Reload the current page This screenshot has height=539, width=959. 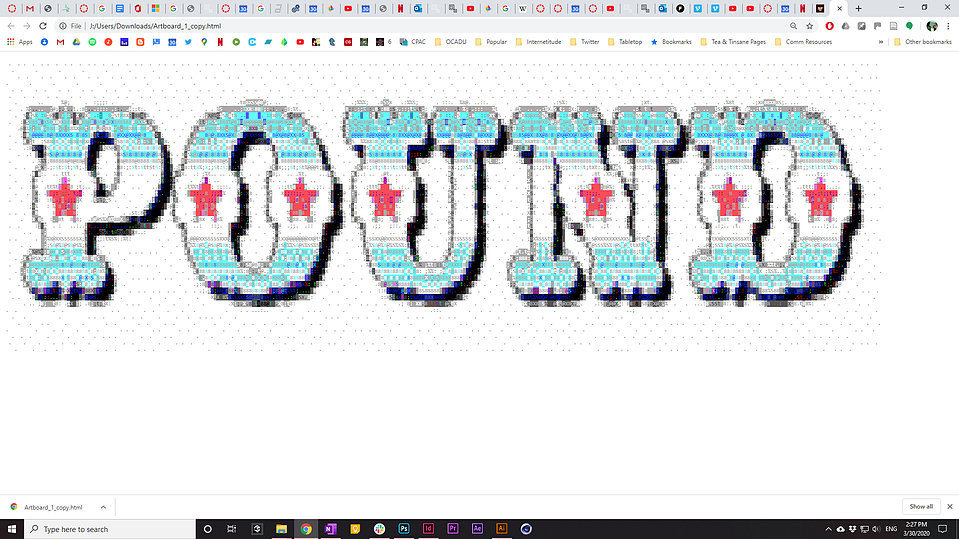pyautogui.click(x=43, y=26)
